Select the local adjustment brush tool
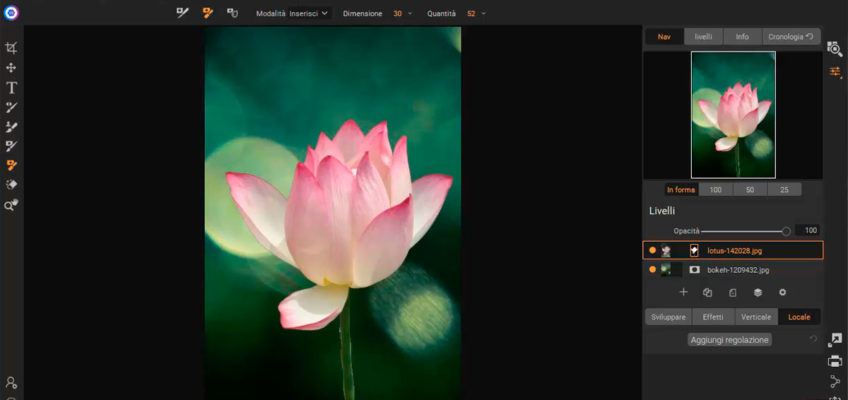Viewport: 848px width, 400px height. (11, 107)
